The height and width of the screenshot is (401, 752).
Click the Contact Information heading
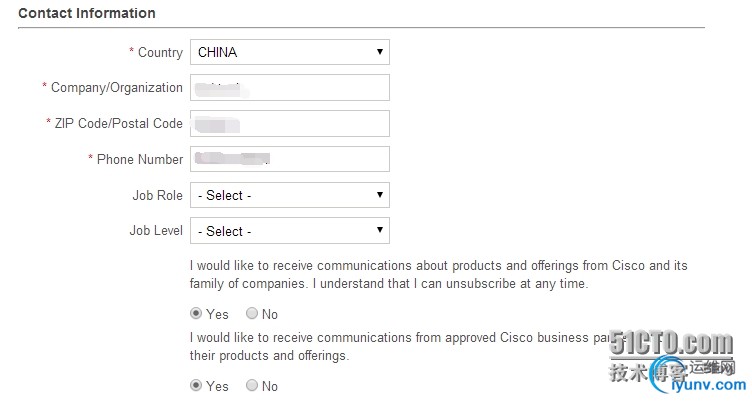pos(87,14)
